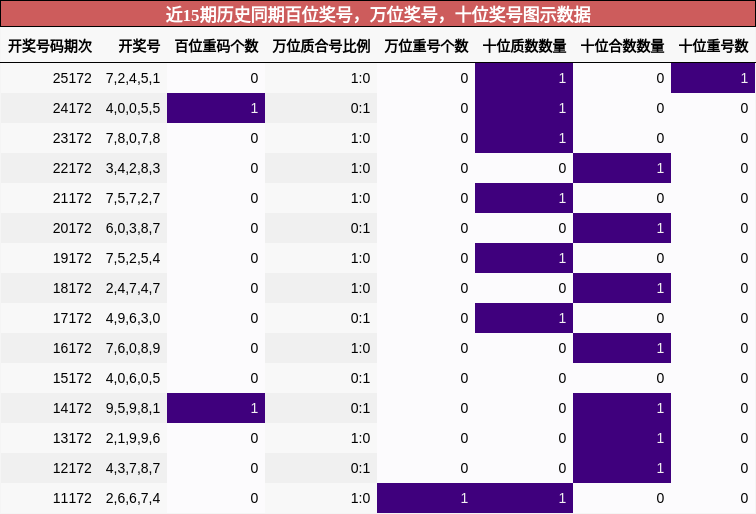756x514 pixels.
Task: Select period number 25172
Action: click(72, 78)
